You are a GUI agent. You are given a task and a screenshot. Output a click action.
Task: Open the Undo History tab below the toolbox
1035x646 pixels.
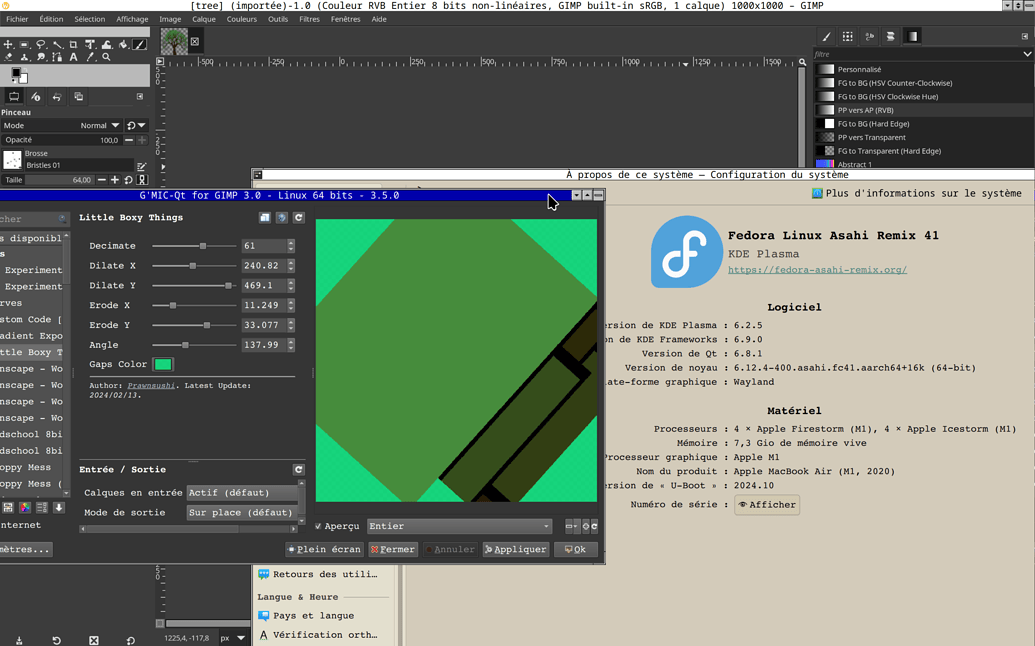pyautogui.click(x=57, y=96)
